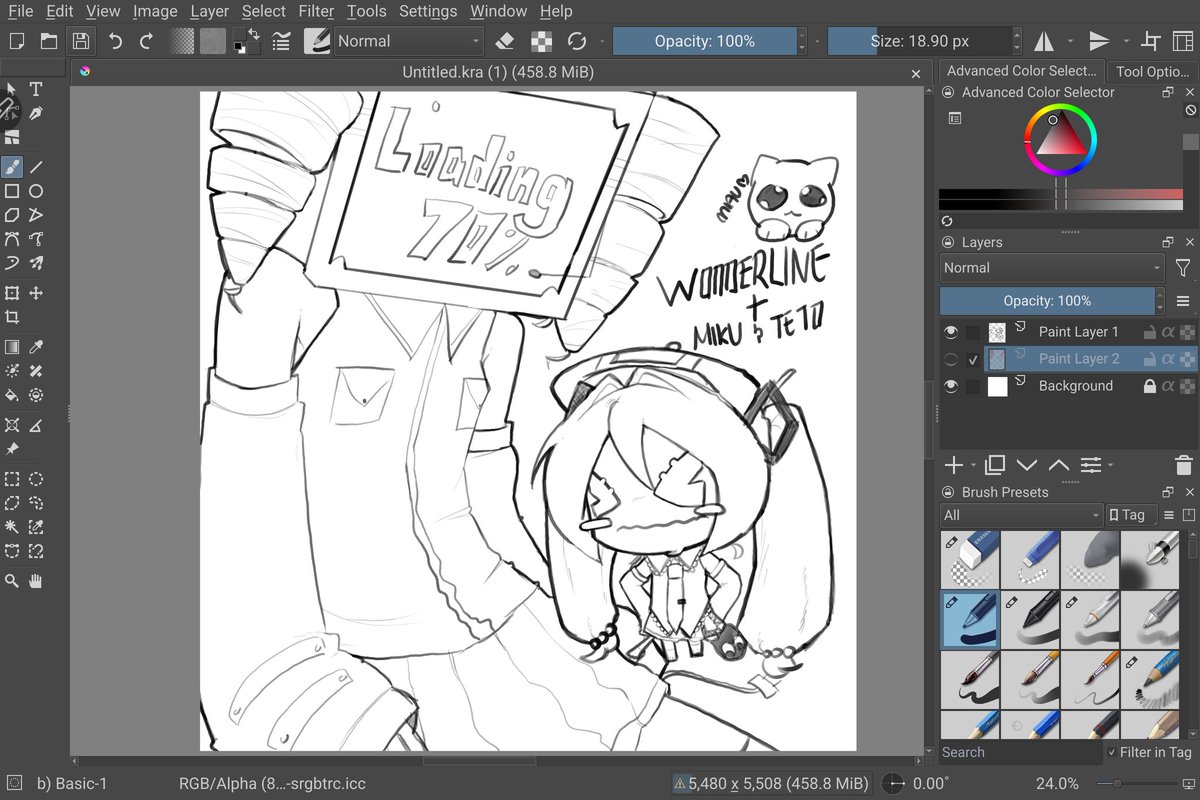This screenshot has width=1200, height=800.
Task: Open layer blending mode dropdown
Action: point(1052,268)
